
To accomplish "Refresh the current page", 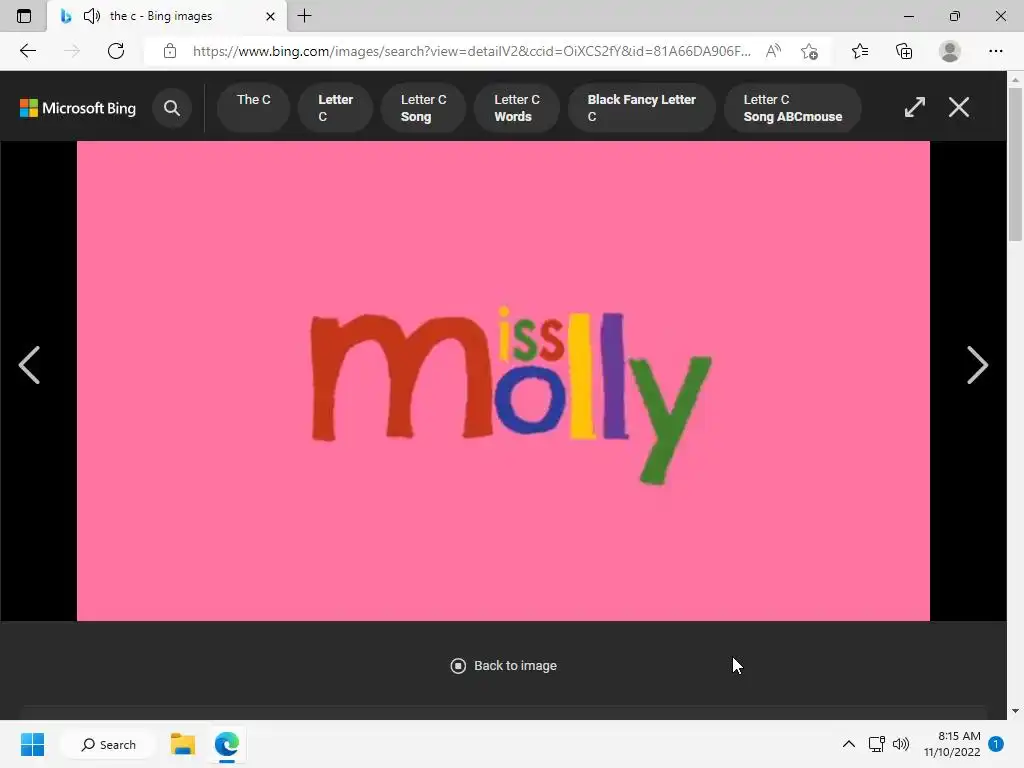I will (116, 51).
